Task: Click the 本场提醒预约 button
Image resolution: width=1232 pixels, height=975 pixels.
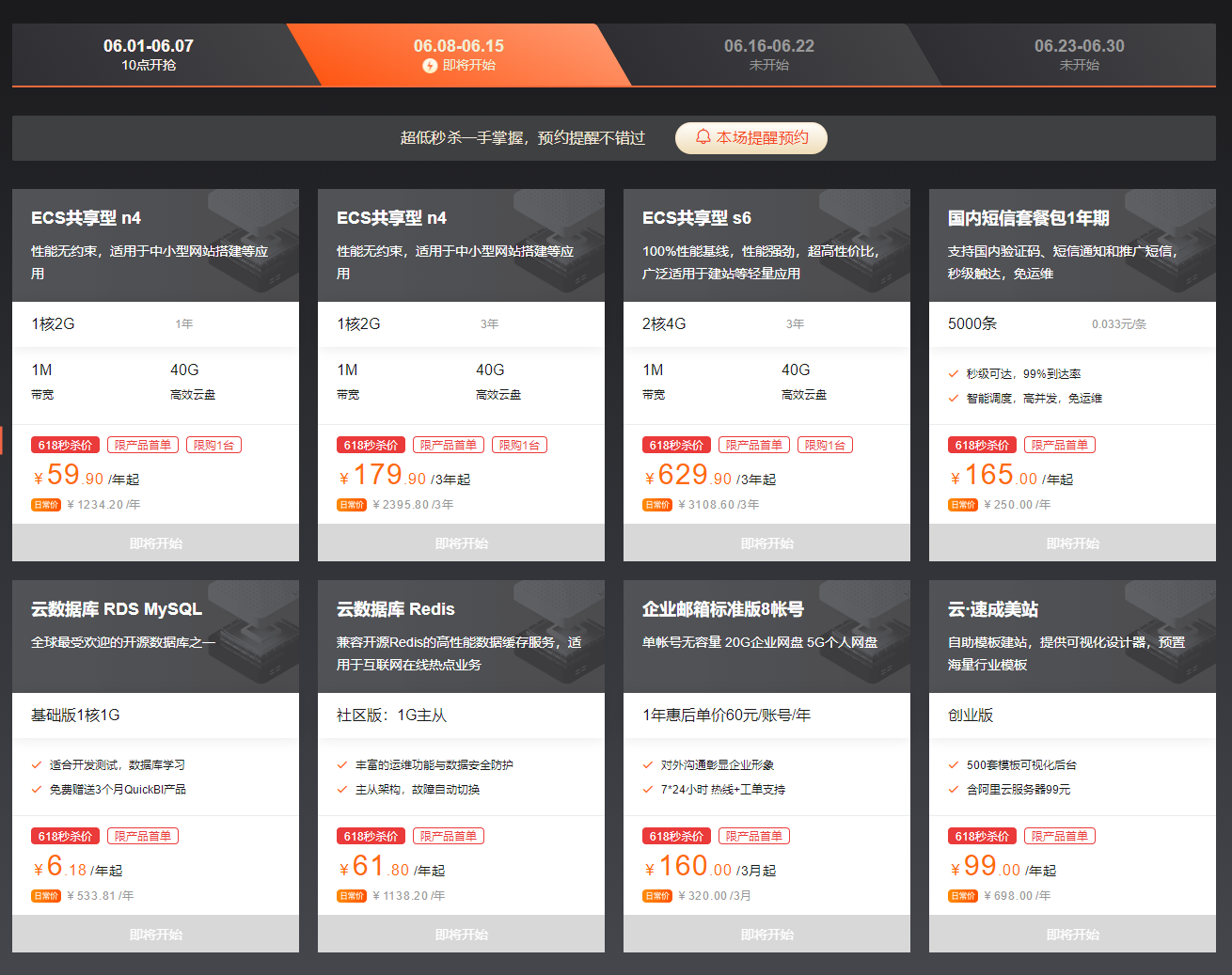Action: pyautogui.click(x=751, y=137)
